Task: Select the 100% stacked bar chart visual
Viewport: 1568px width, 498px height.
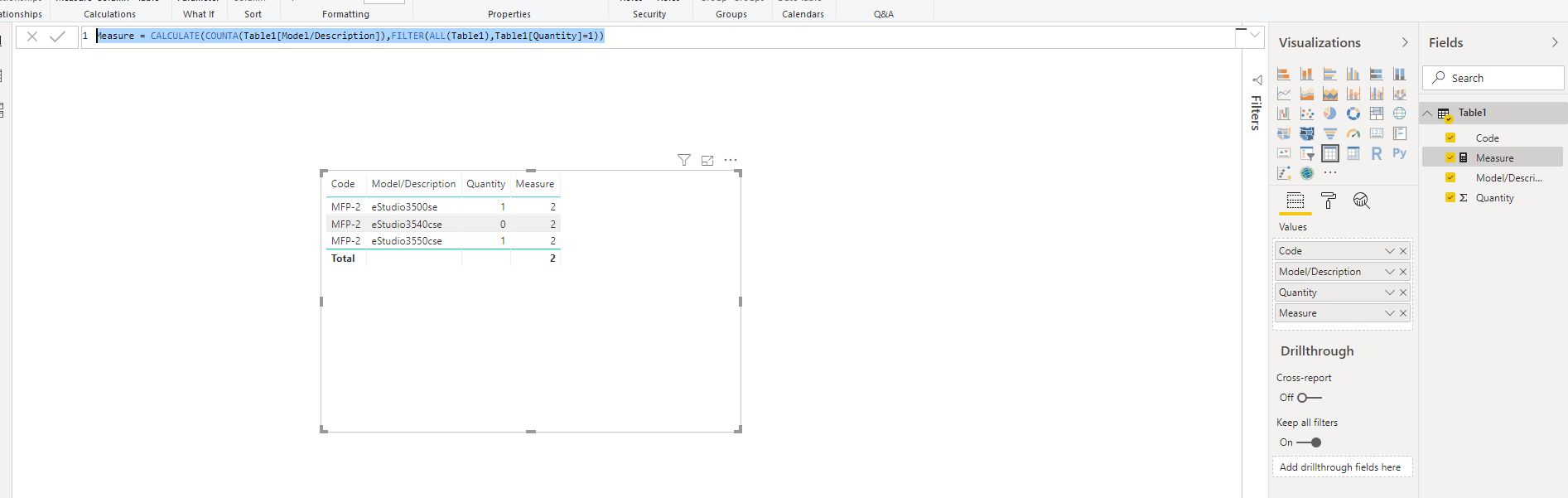Action: pos(1377,74)
